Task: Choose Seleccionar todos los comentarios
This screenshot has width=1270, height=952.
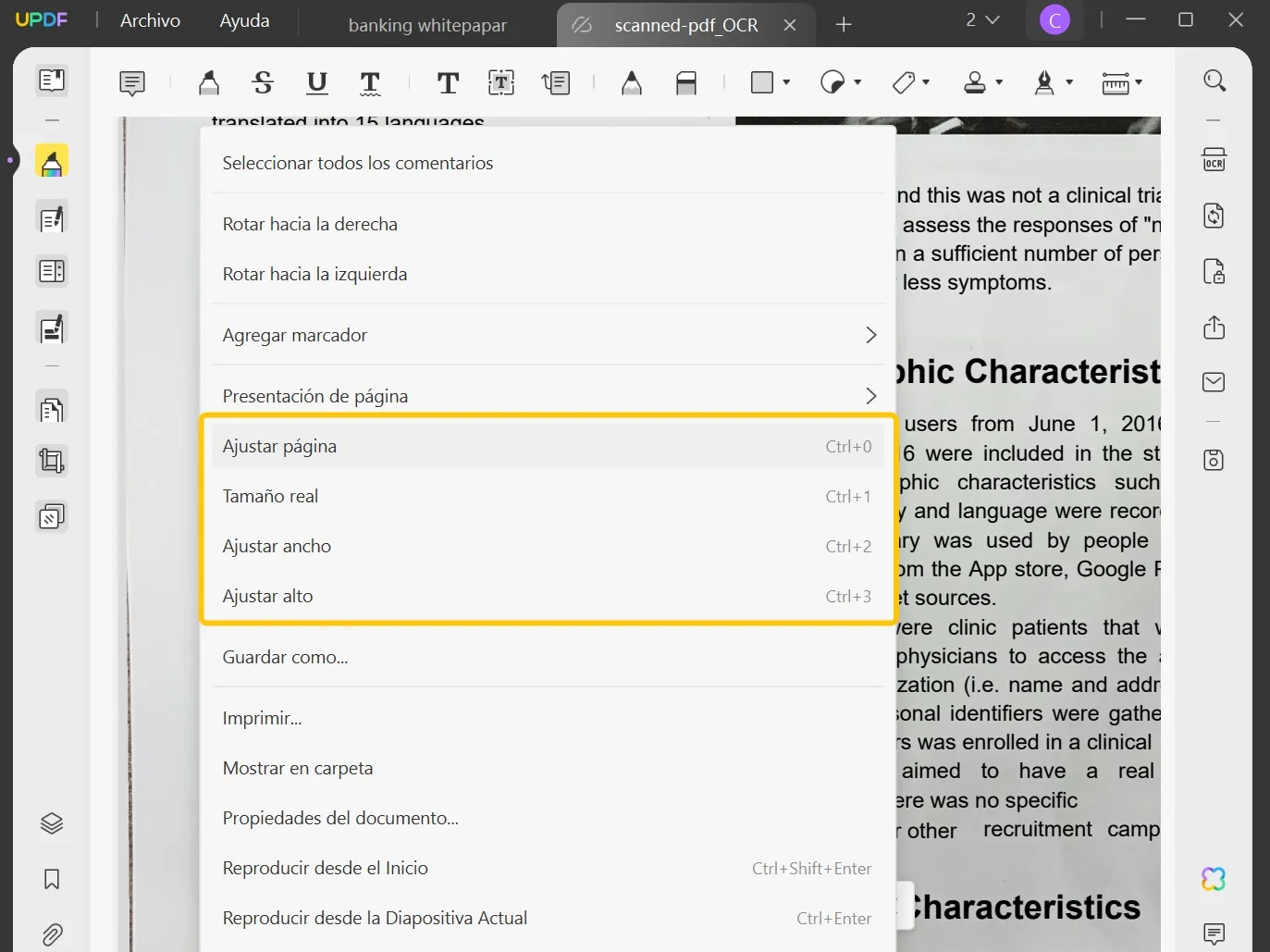Action: tap(548, 163)
